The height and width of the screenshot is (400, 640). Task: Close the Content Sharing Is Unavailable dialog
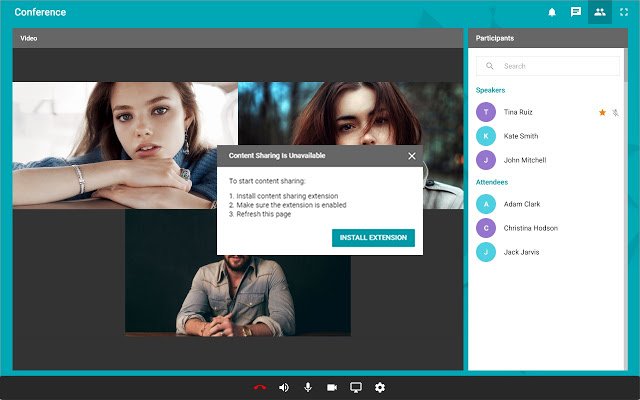pos(412,156)
